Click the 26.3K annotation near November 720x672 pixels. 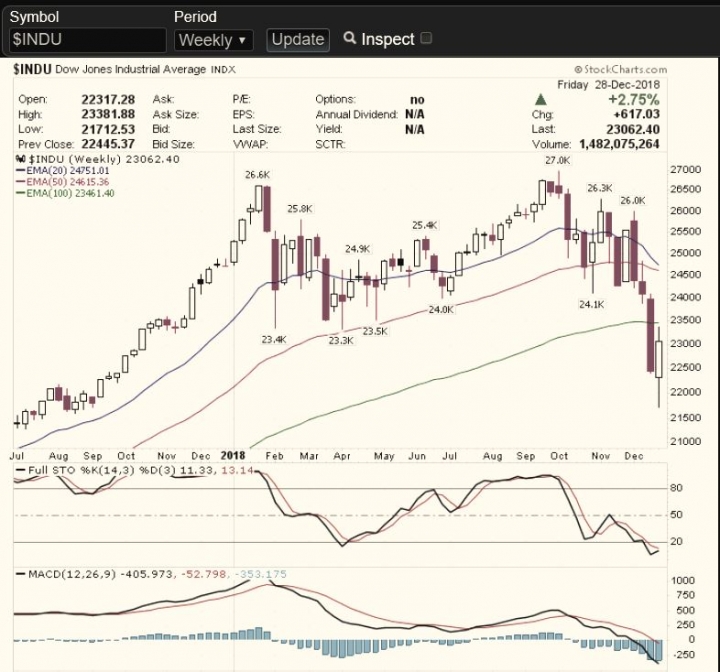coord(600,188)
